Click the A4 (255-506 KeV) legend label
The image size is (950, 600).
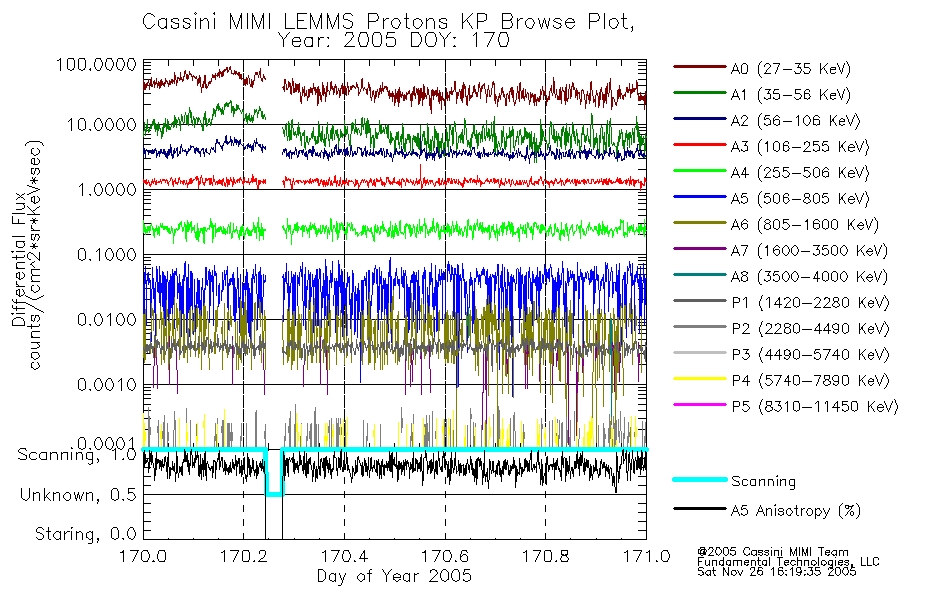click(x=800, y=173)
